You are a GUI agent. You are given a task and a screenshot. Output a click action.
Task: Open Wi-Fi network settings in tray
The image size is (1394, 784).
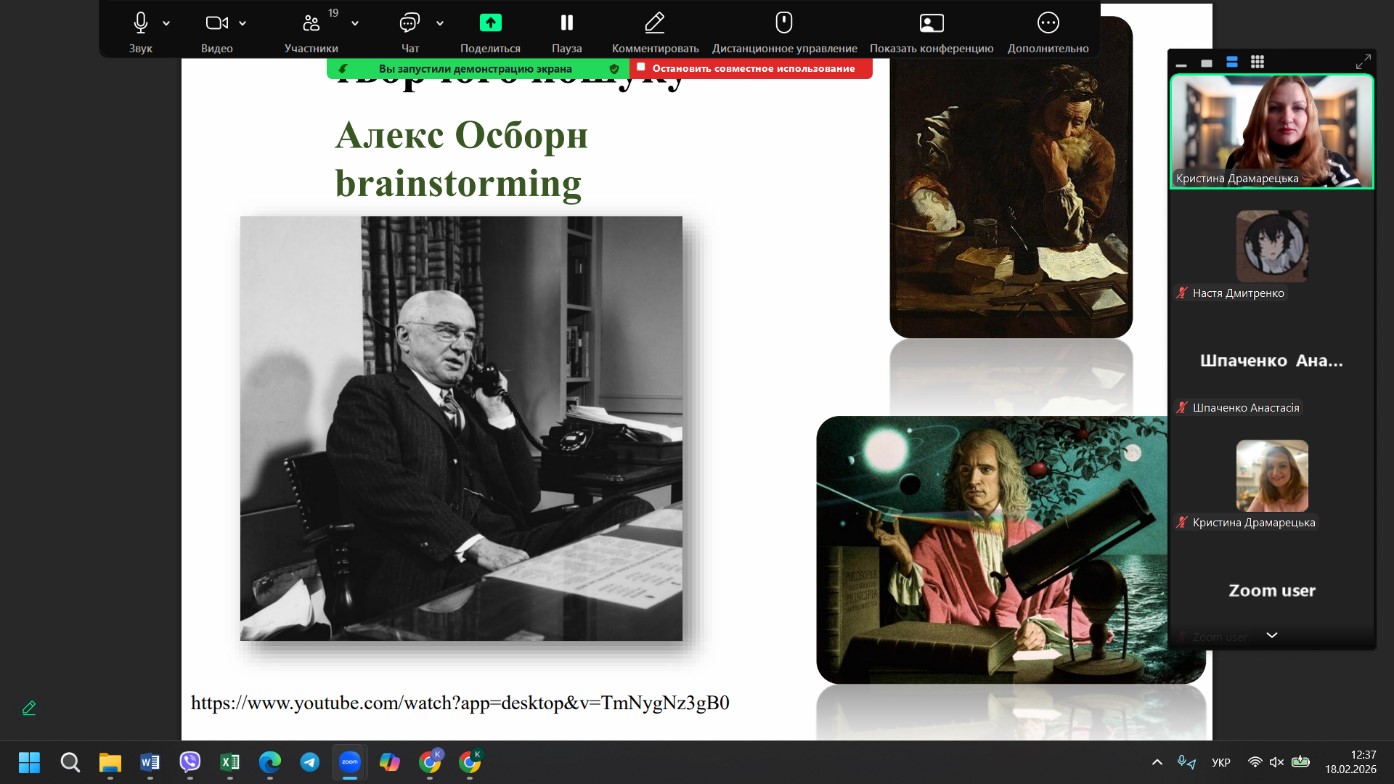coord(1255,762)
